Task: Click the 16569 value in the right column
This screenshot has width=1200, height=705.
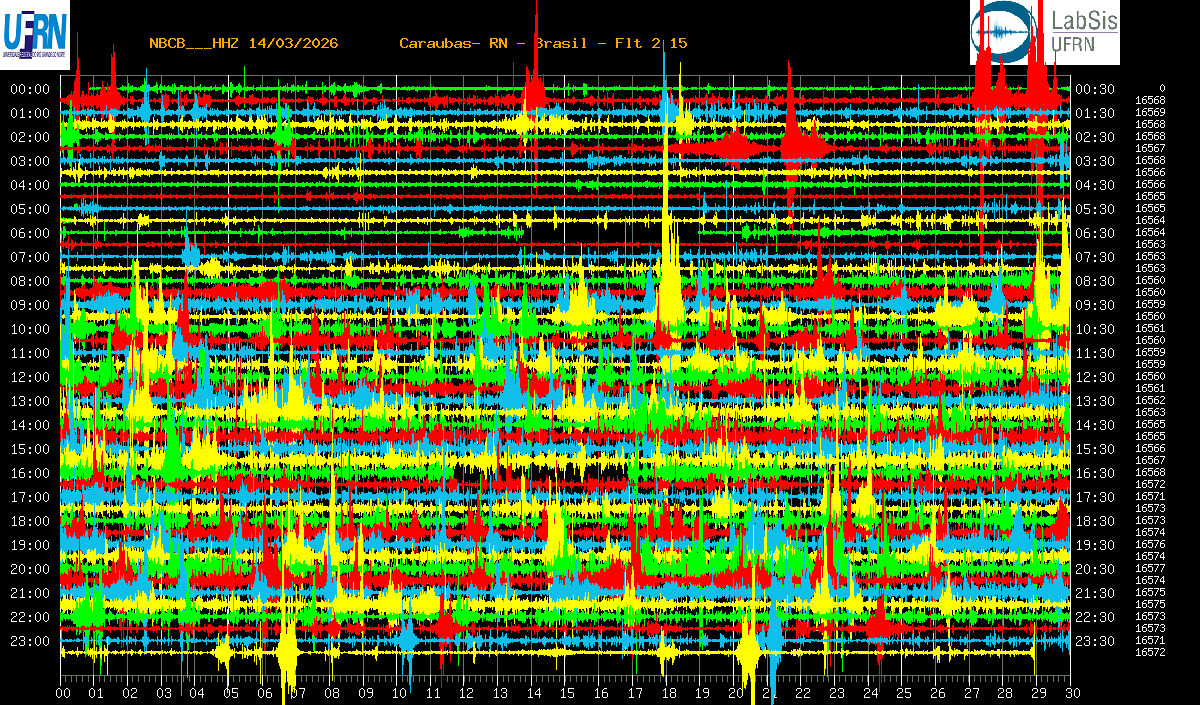Action: 1151,112
